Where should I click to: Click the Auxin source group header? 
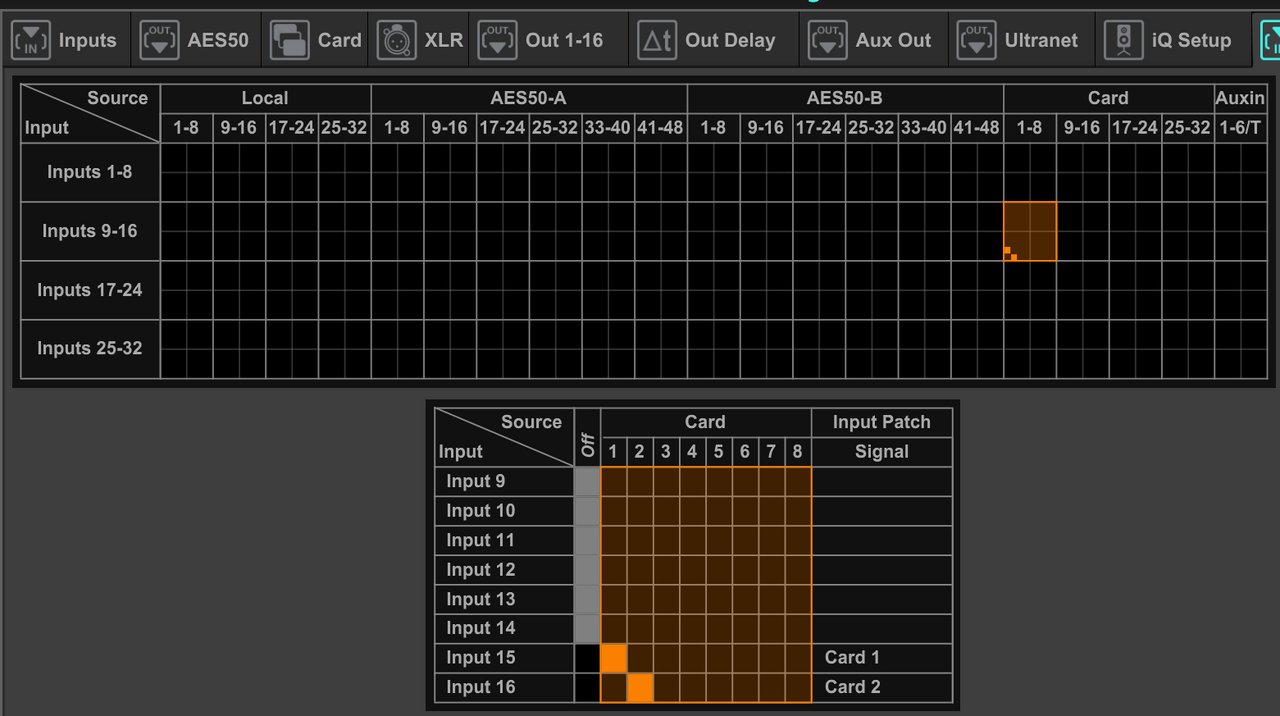click(x=1241, y=98)
